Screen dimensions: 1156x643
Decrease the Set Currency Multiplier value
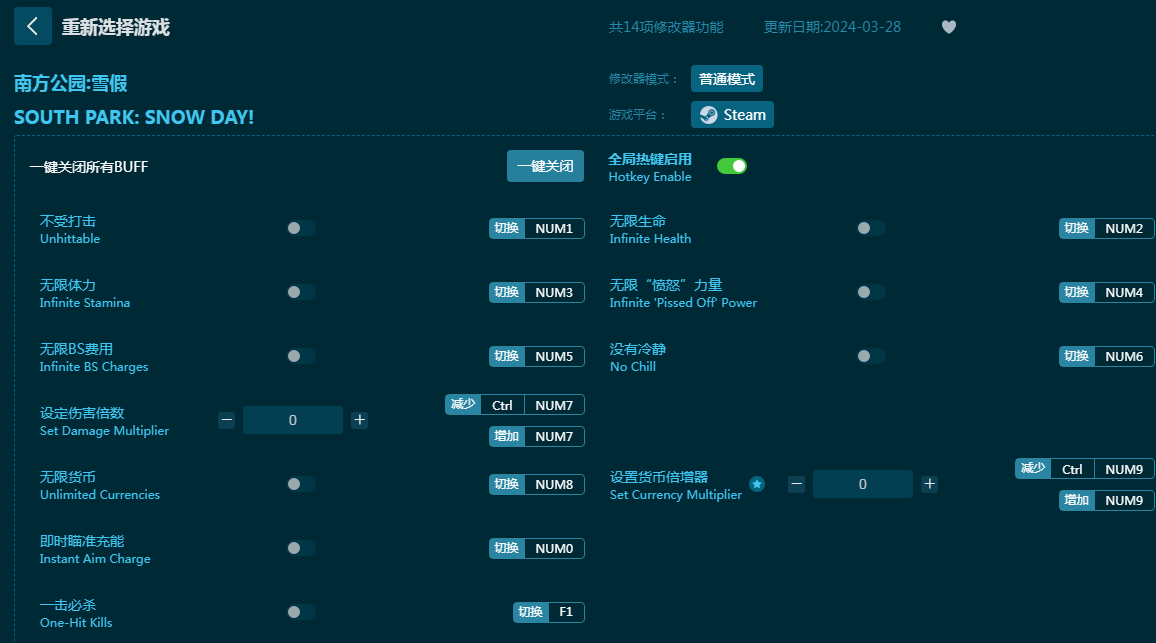tap(796, 484)
